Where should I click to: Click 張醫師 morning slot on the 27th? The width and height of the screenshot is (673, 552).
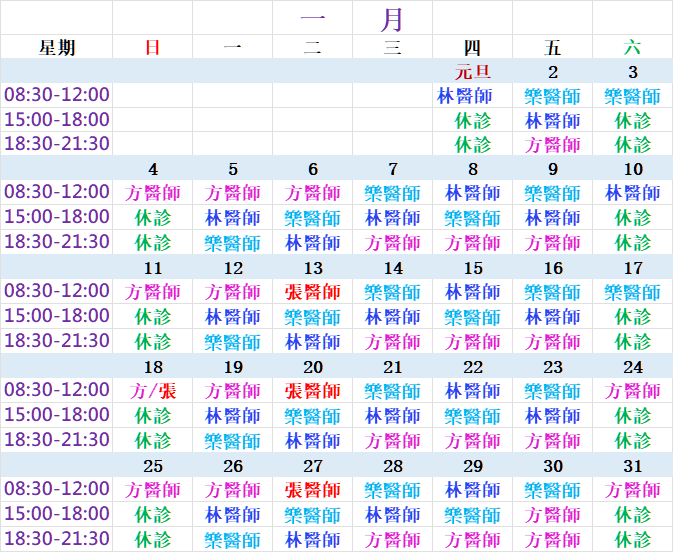pyautogui.click(x=313, y=490)
